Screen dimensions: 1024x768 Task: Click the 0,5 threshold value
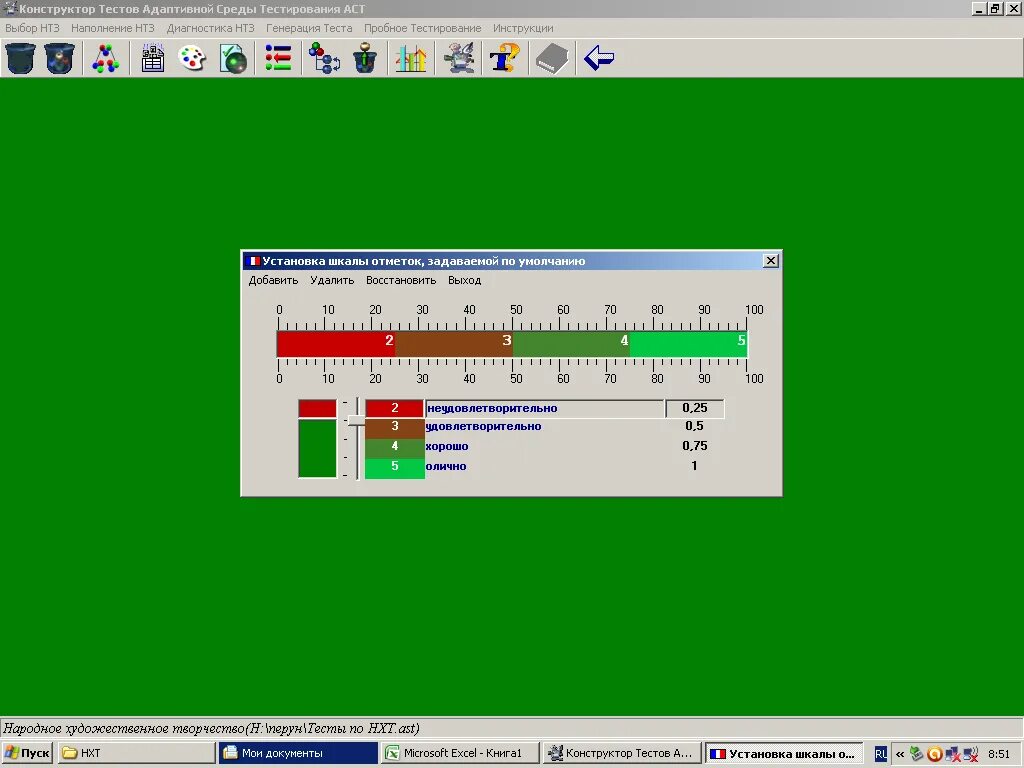694,426
